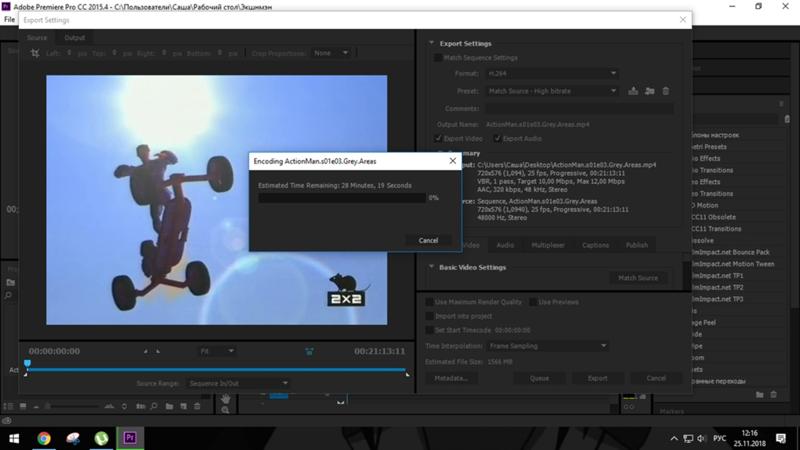This screenshot has width=800, height=450.
Task: Collapse the Export Settings section
Action: (x=432, y=43)
